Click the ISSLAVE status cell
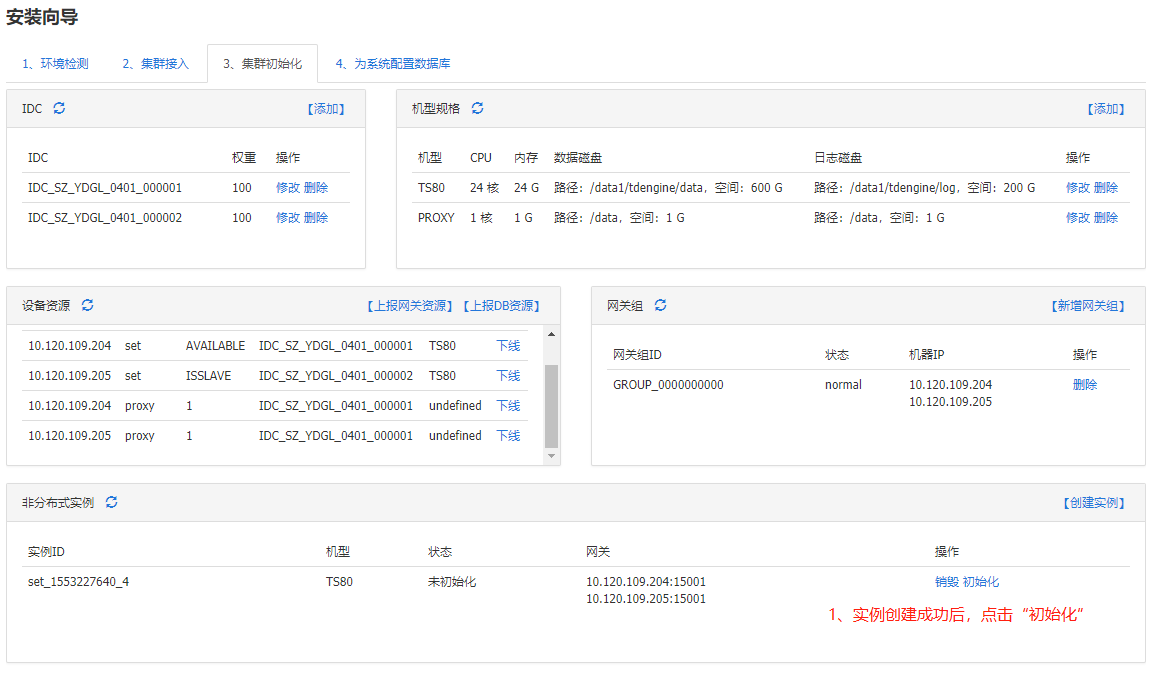Screen dimensions: 1157x682 click(x=209, y=376)
